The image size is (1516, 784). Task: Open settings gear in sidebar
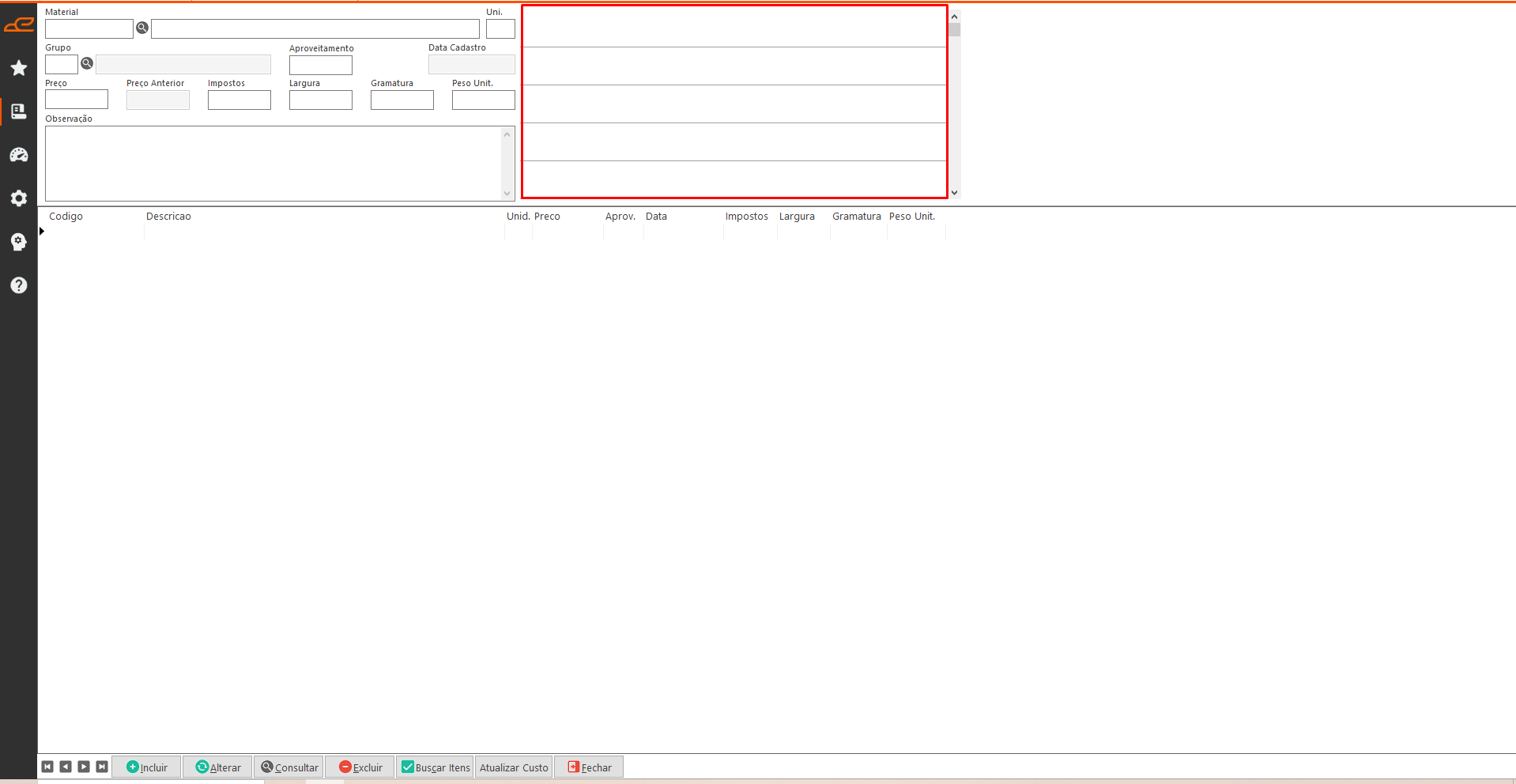19,198
